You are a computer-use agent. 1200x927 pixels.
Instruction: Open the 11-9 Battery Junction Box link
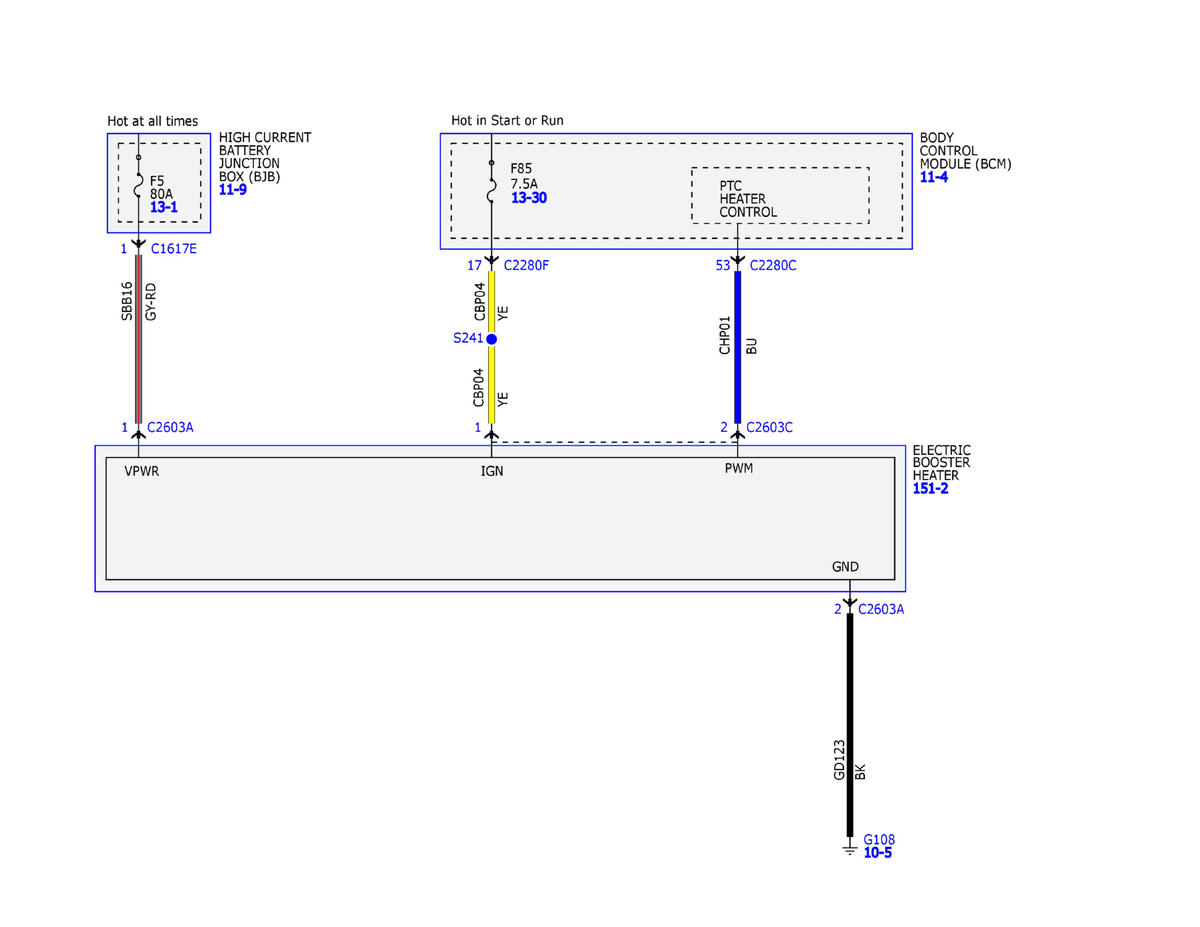click(x=232, y=189)
